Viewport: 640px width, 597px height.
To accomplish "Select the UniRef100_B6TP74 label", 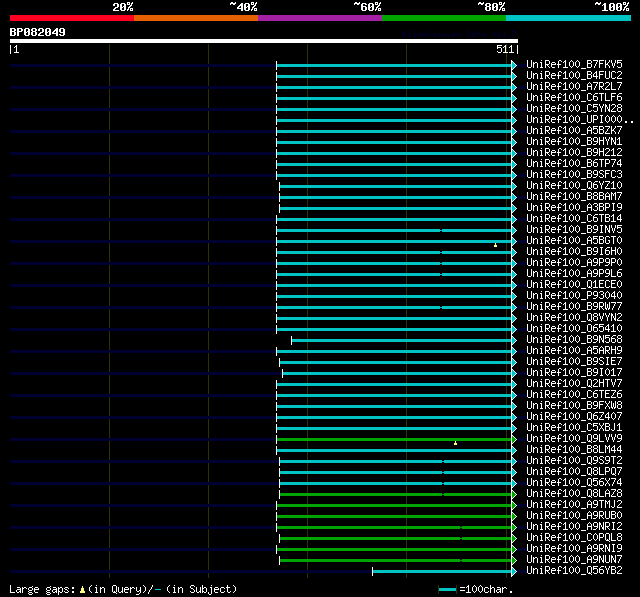I will click(574, 164).
